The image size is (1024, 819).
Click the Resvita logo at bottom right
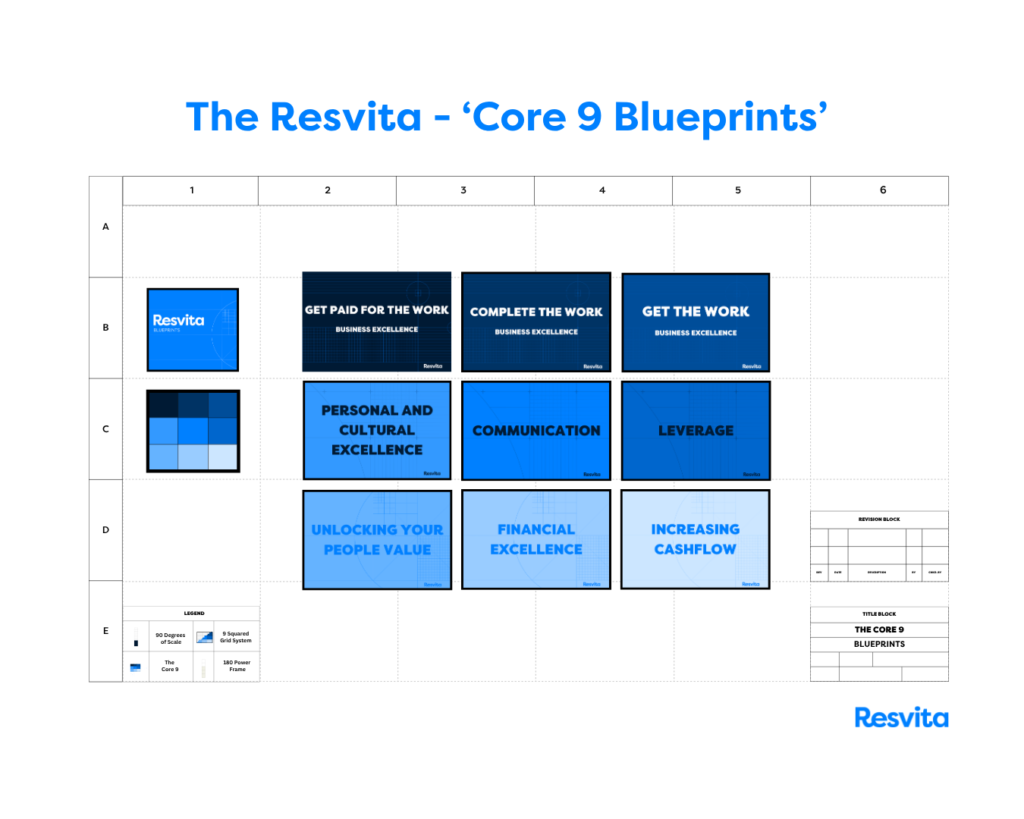901,717
